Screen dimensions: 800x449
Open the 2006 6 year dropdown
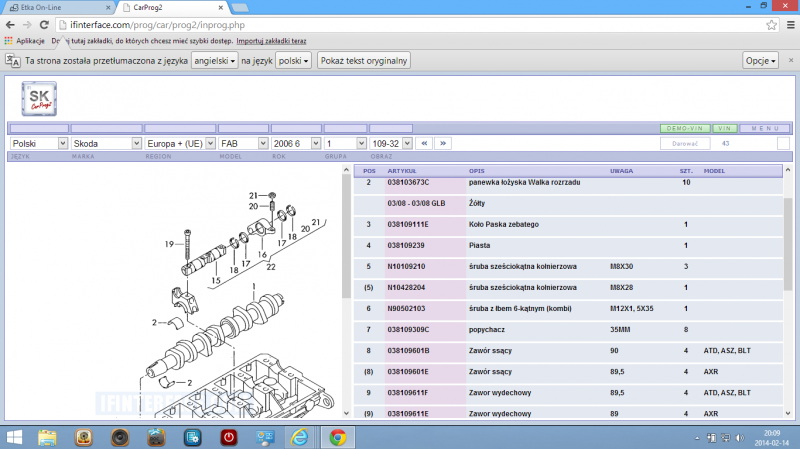click(x=296, y=143)
